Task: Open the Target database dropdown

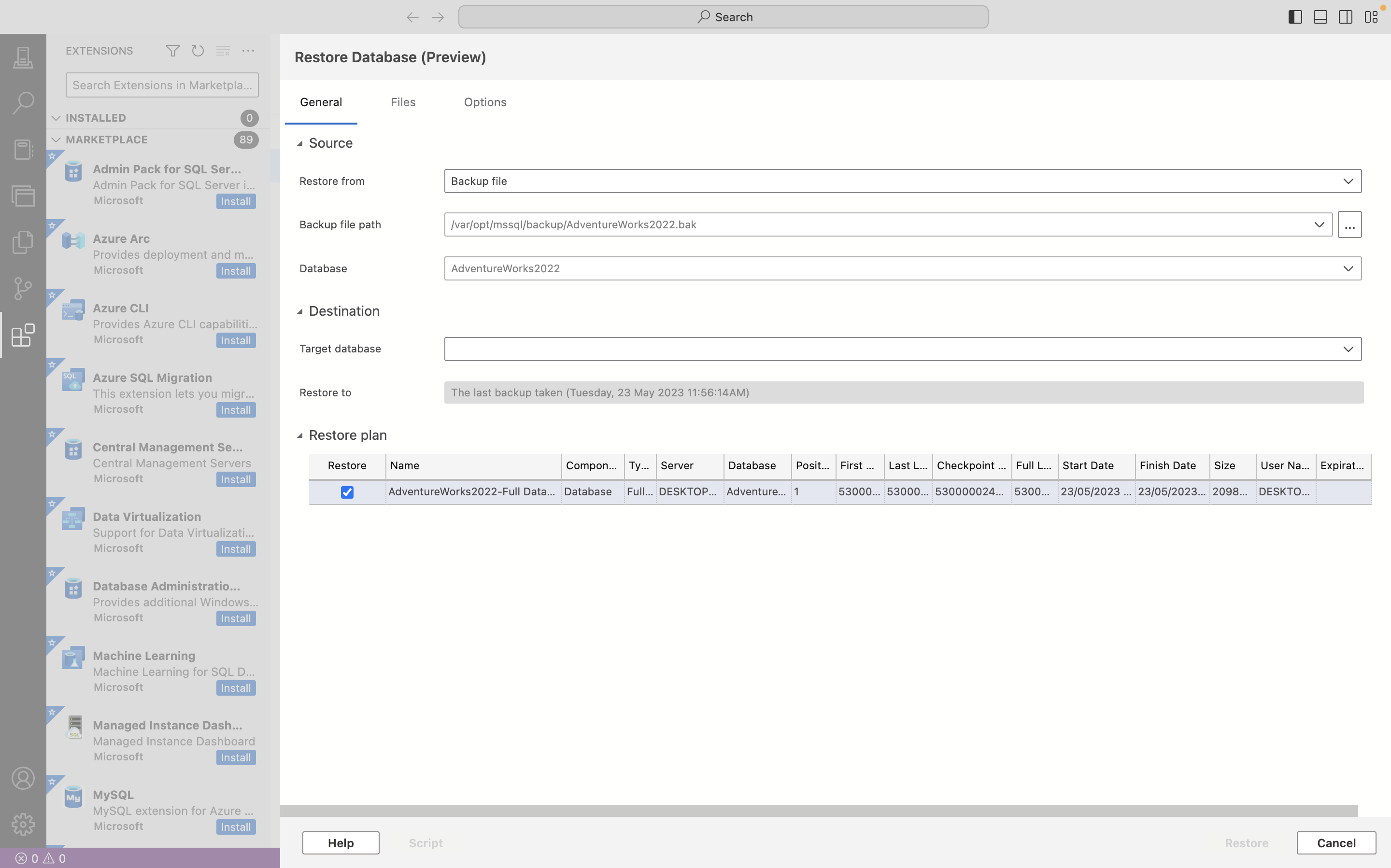Action: coord(903,349)
